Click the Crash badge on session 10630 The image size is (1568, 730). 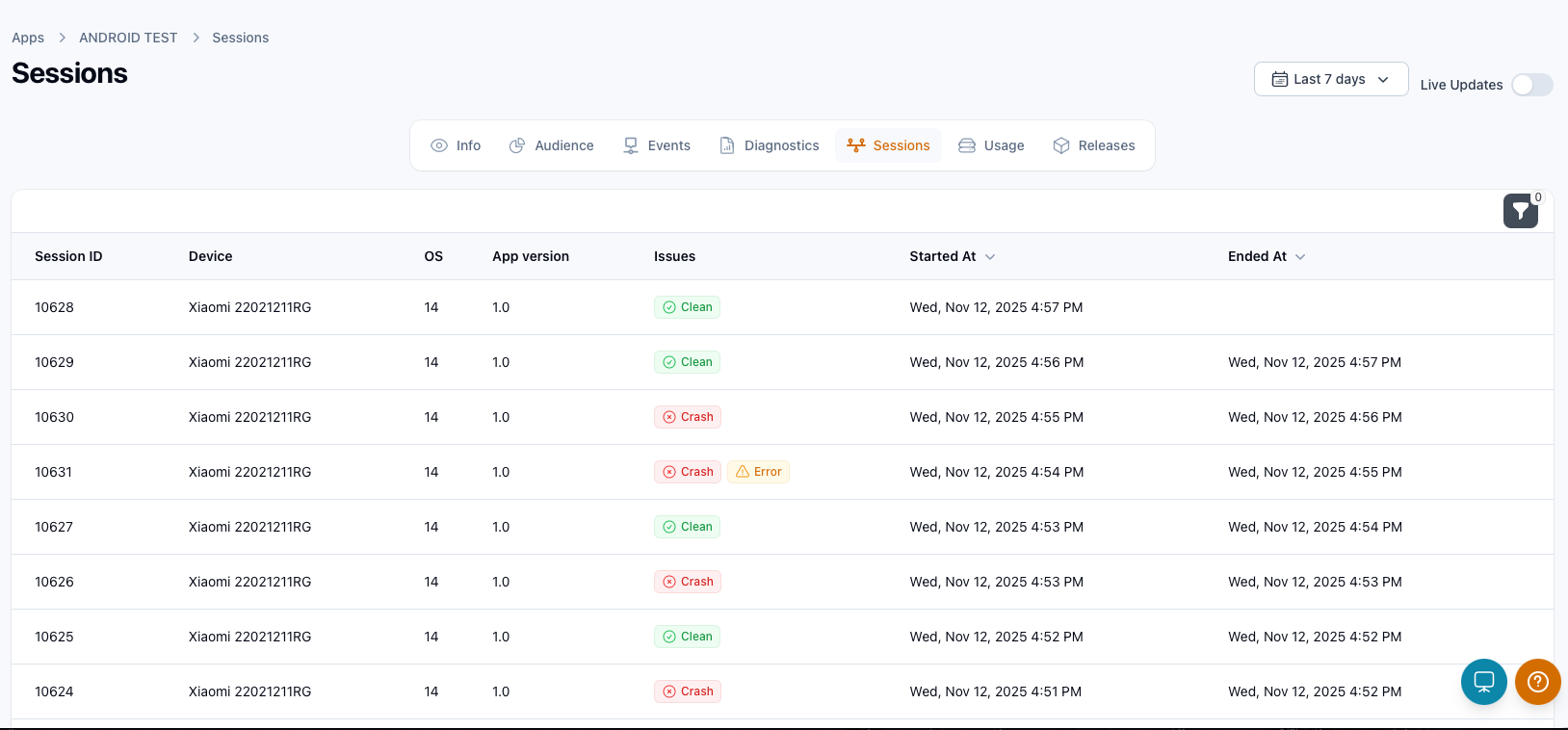click(x=688, y=417)
